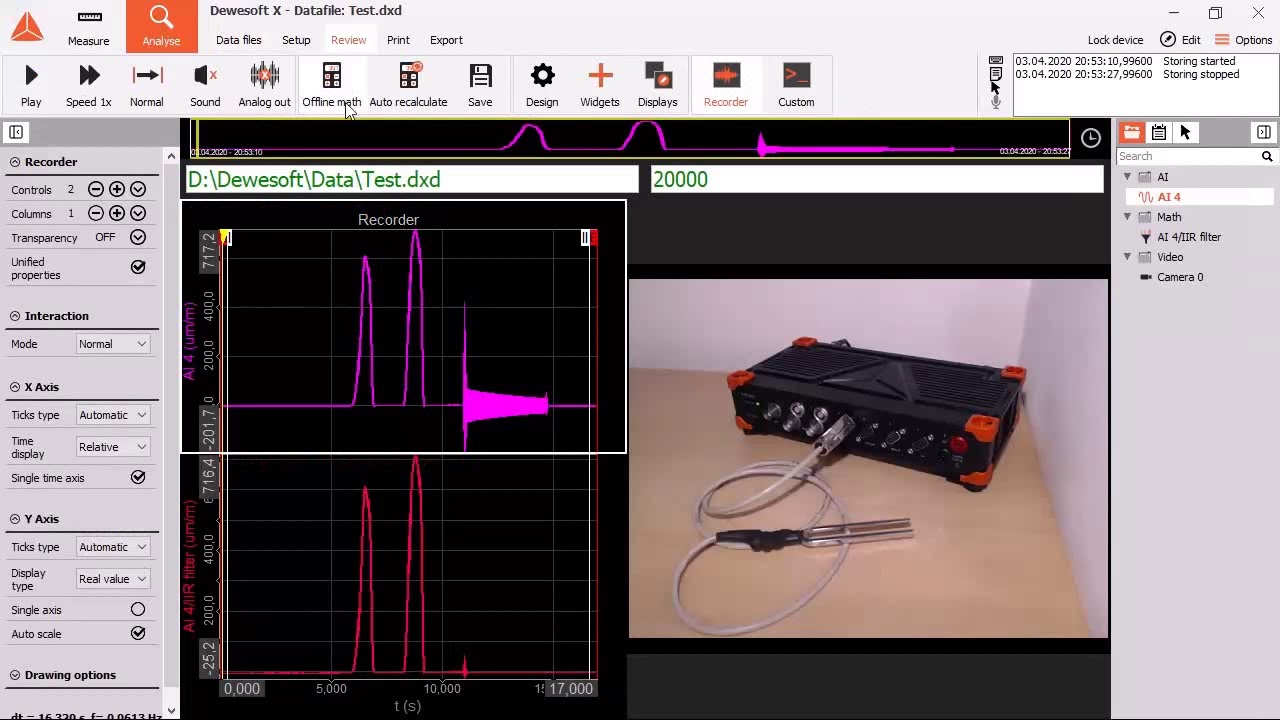This screenshot has height=720, width=1280.
Task: Click the Edit pencil icon
Action: (1167, 40)
